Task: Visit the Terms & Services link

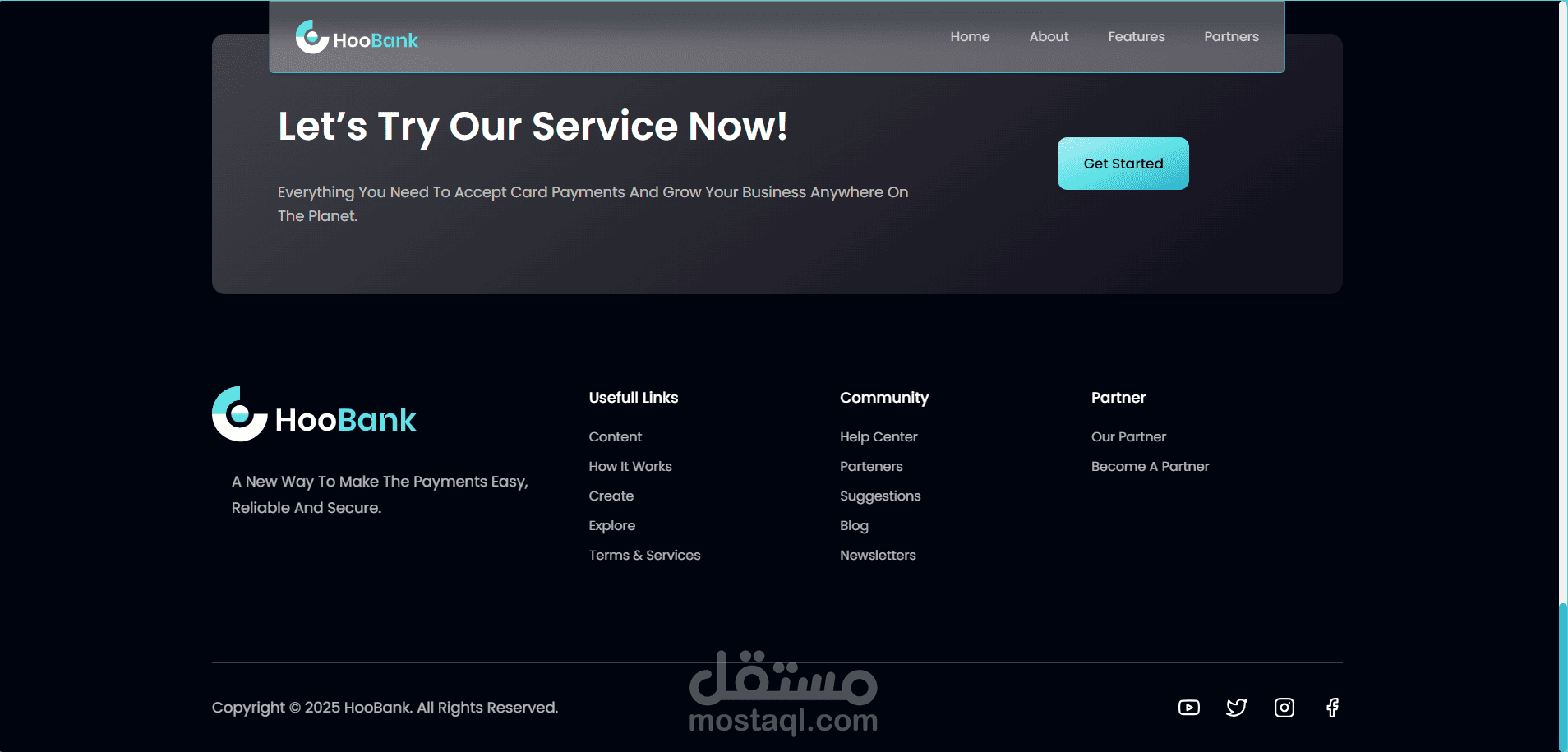Action: [644, 555]
